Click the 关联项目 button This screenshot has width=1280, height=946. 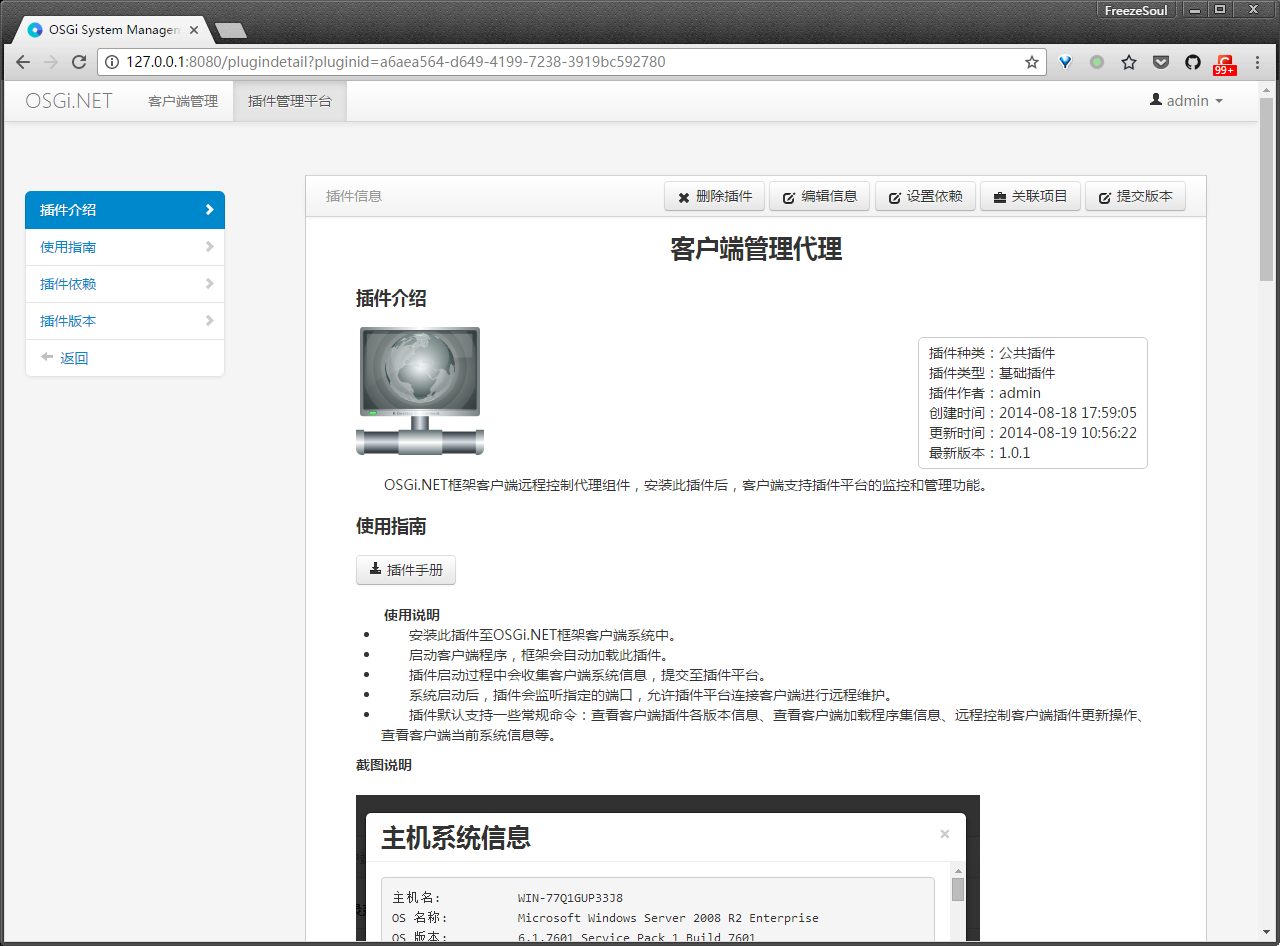pos(1030,197)
